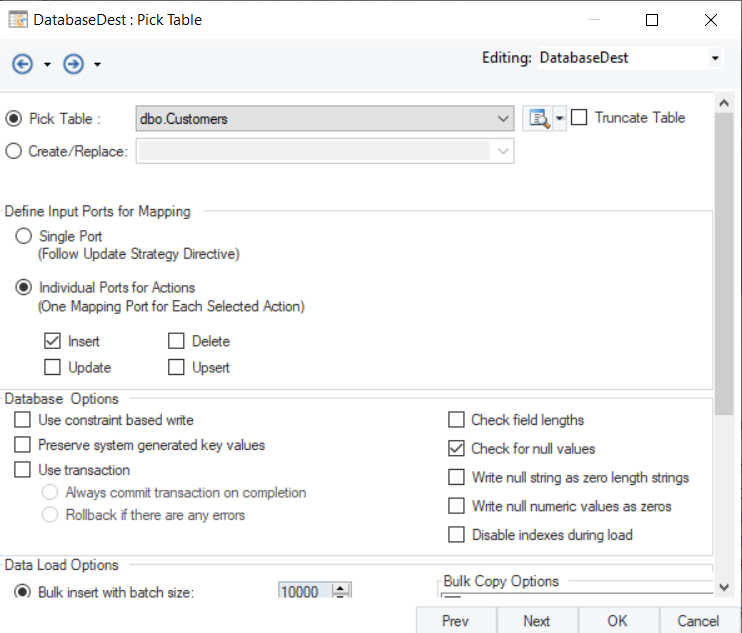This screenshot has height=633, width=742.
Task: Click the DatabaseDest window title icon
Action: pos(18,20)
